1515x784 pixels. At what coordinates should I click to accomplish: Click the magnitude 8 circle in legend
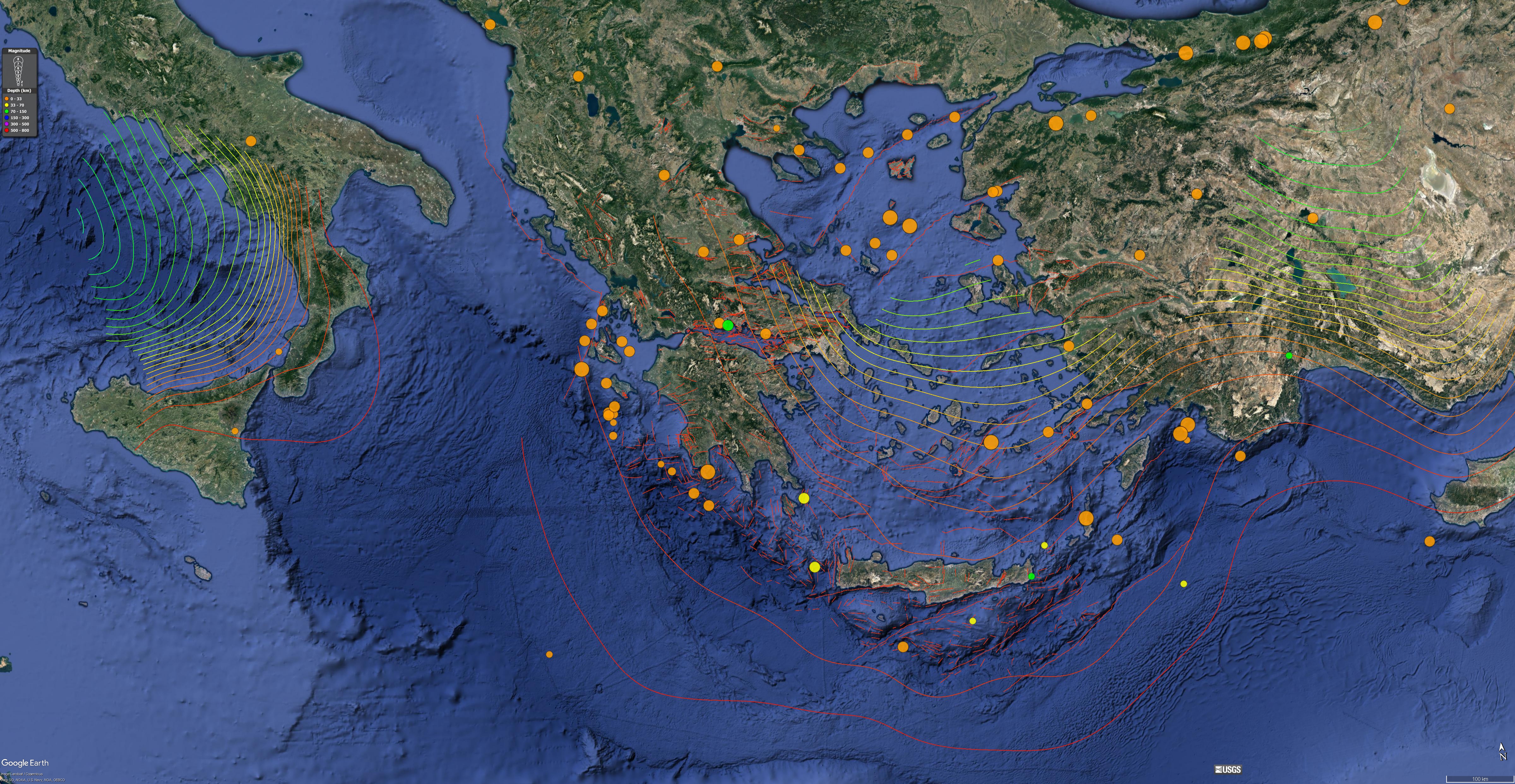18,59
